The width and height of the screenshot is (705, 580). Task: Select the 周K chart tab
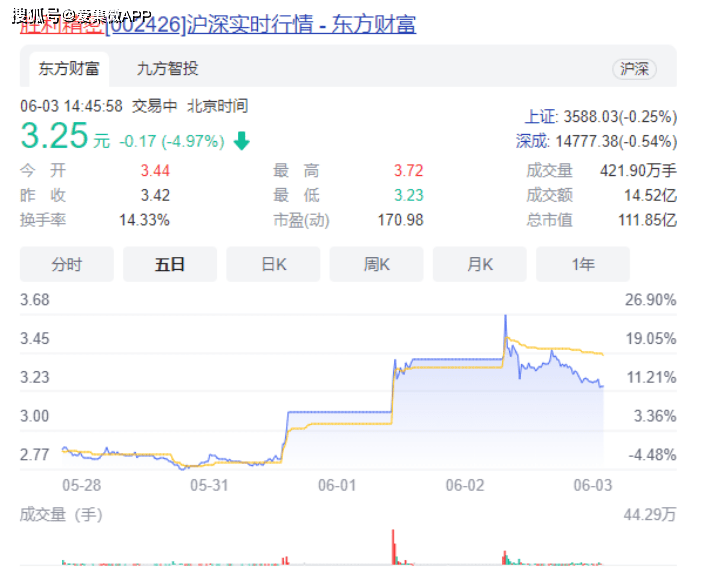(376, 264)
